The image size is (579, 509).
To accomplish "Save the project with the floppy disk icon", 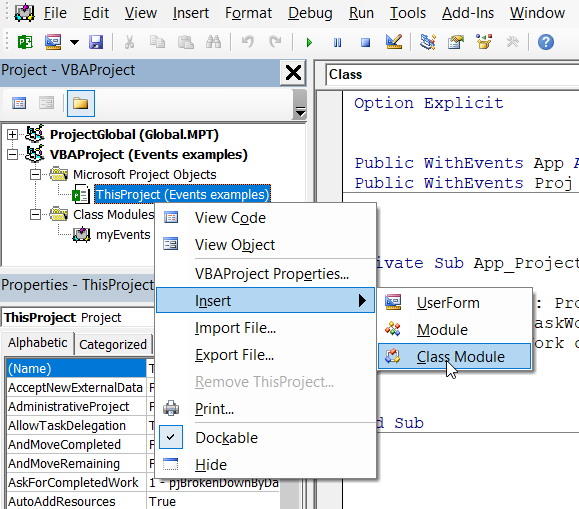I will point(96,42).
